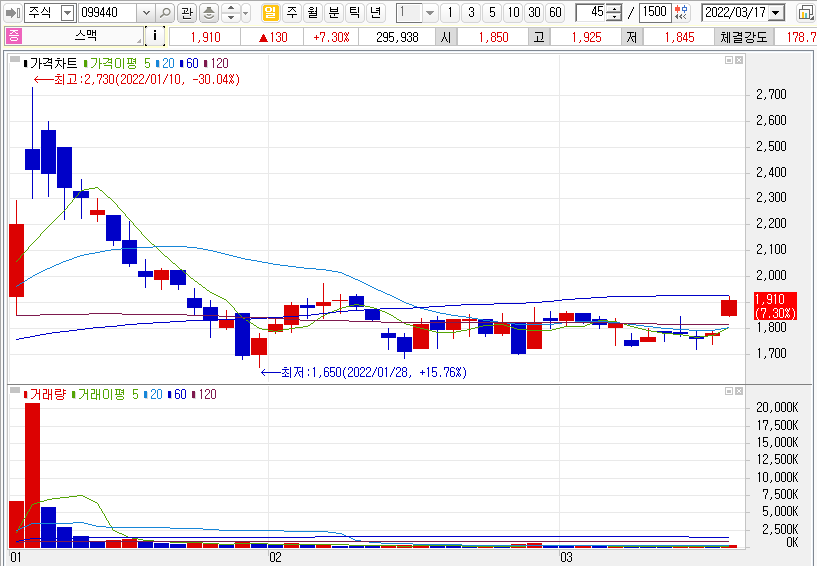Viewport: 817px width, 566px height.
Task: Click the high price 1,925 value
Action: [x=586, y=37]
